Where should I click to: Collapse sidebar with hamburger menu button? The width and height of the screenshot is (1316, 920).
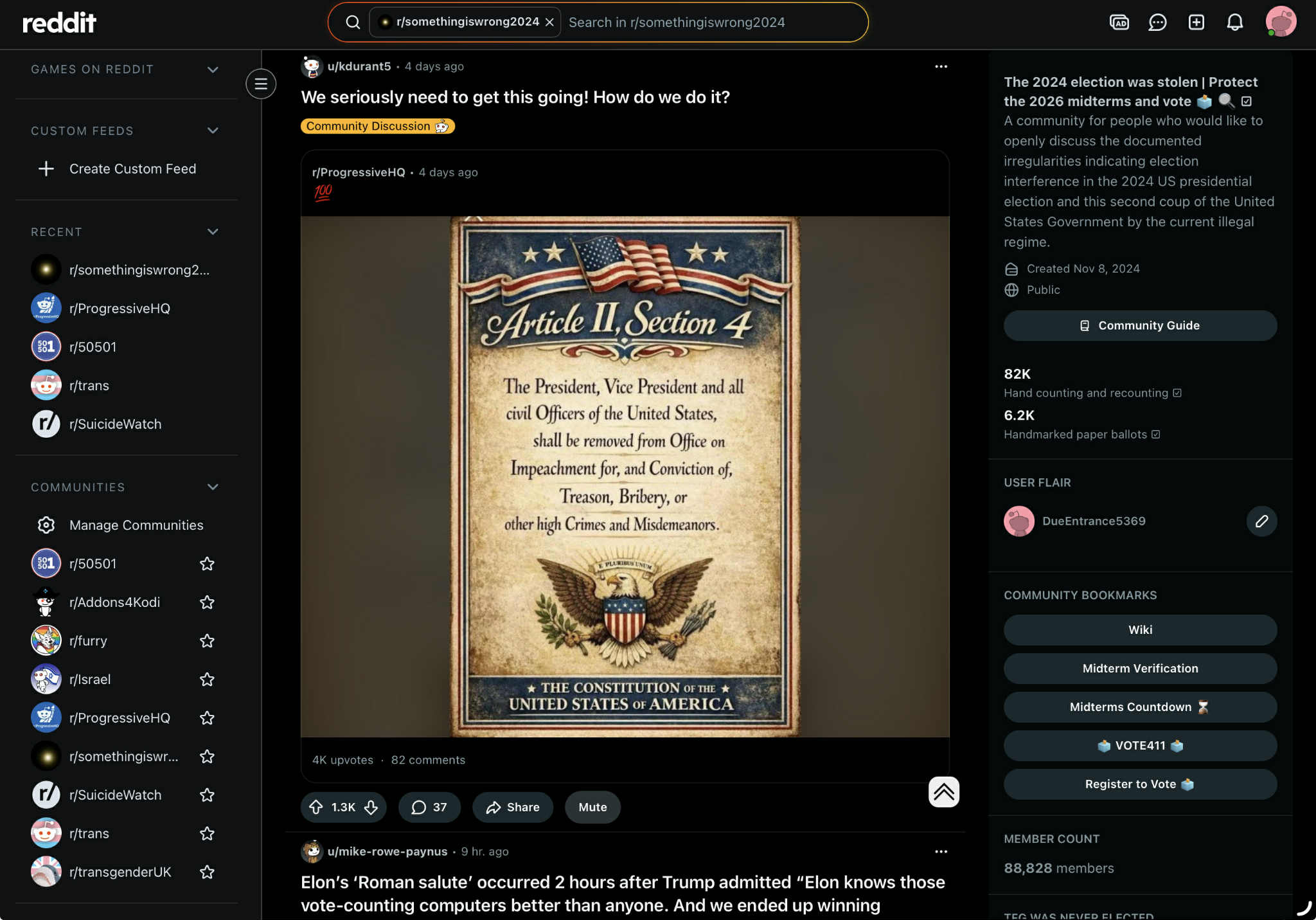click(261, 84)
